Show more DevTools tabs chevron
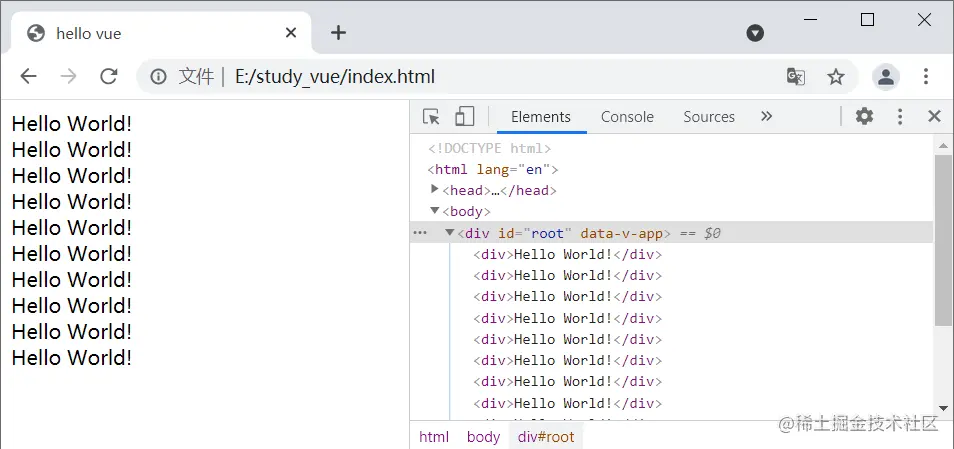This screenshot has width=954, height=449. (767, 116)
